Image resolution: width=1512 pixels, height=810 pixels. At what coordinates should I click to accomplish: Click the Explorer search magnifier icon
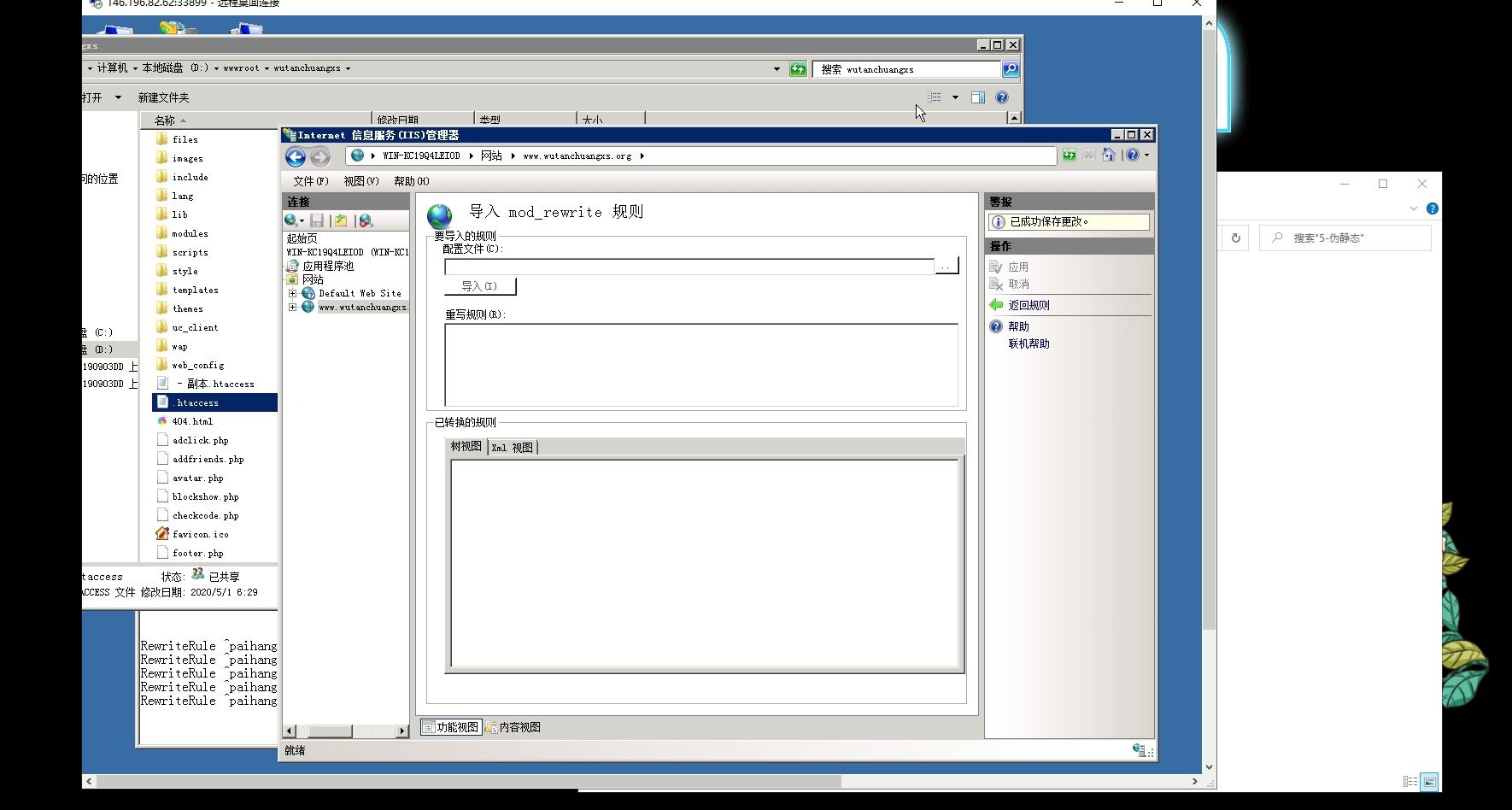[x=1011, y=69]
